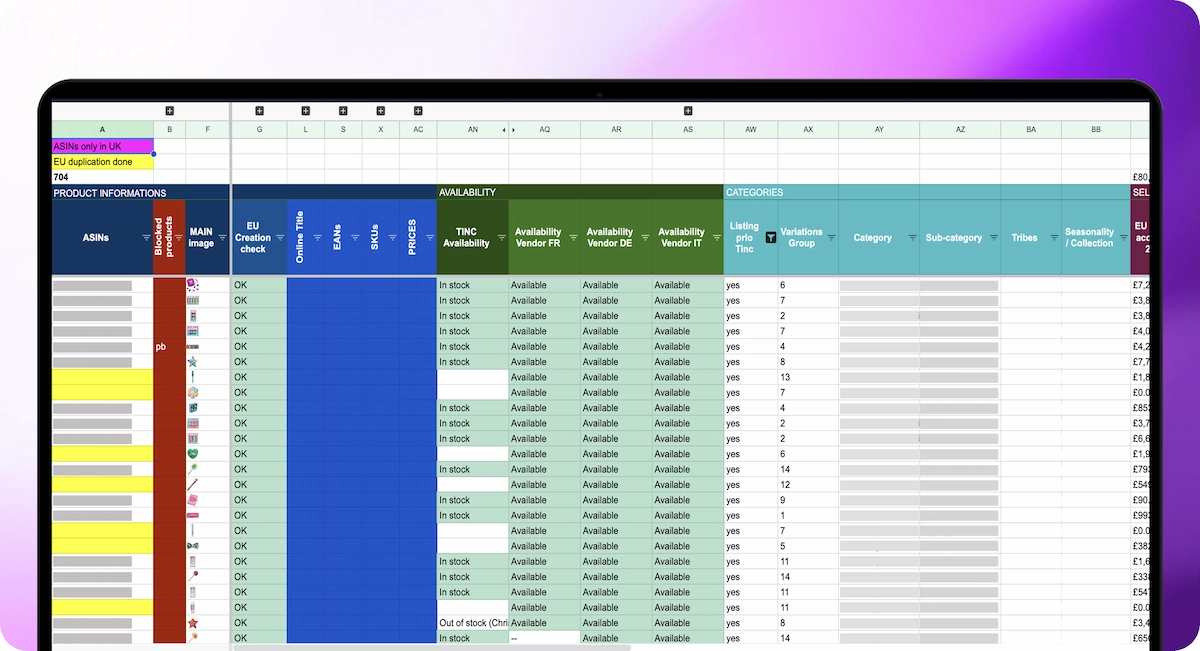Select column AR header
Screen dimensions: 1200x651
tap(616, 130)
